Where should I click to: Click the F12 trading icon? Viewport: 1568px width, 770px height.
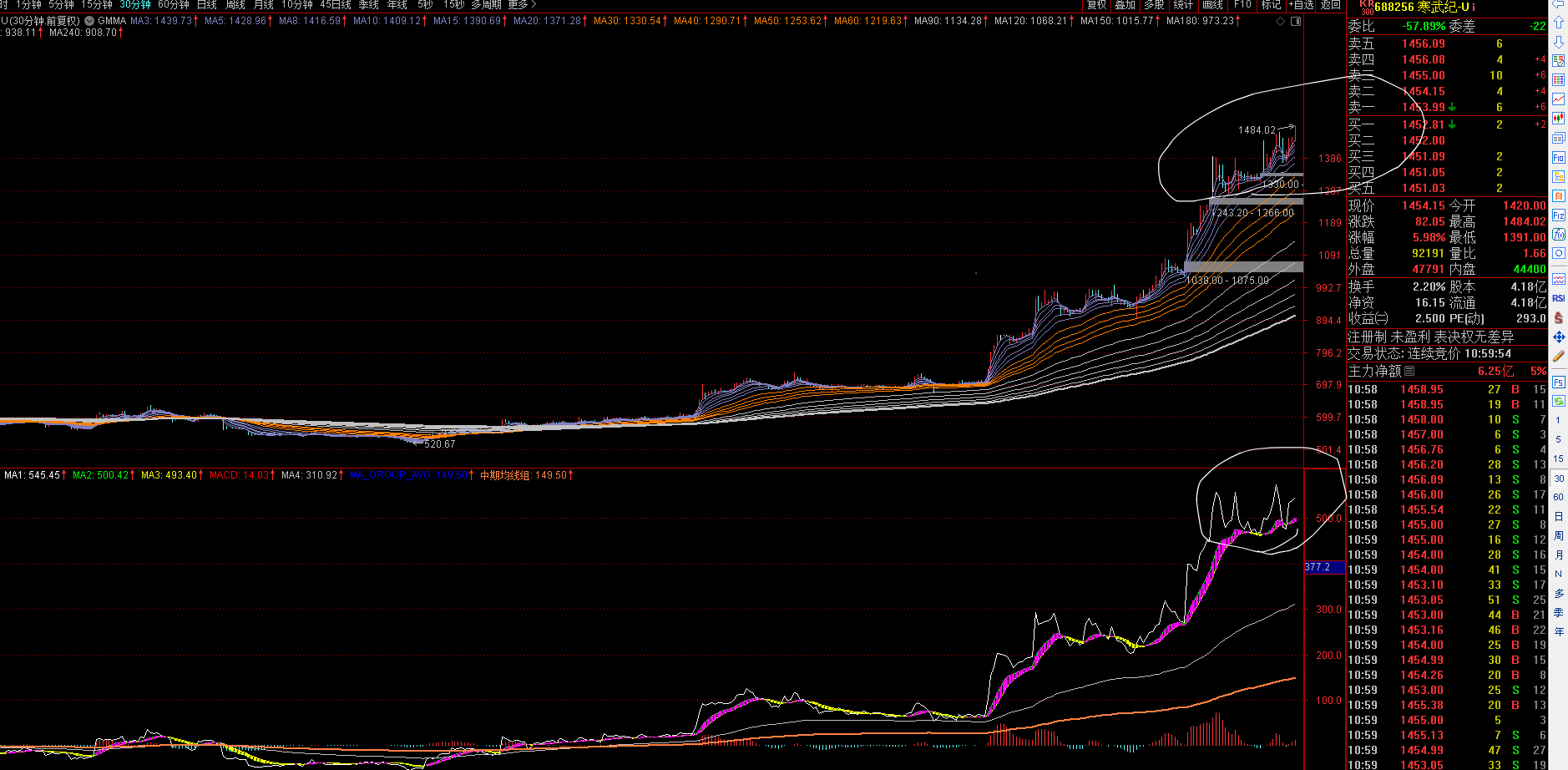click(1558, 215)
